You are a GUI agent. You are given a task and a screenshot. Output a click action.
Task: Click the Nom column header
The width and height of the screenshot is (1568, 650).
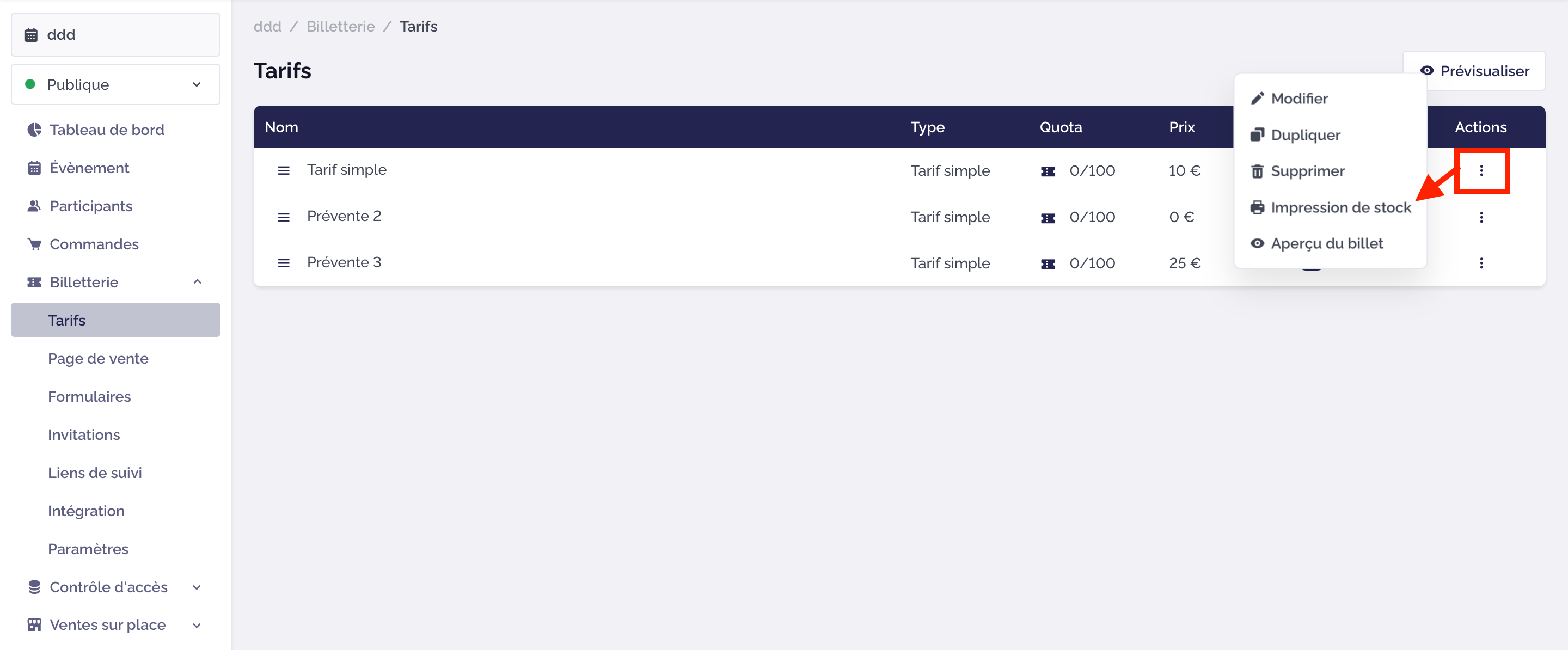[281, 127]
